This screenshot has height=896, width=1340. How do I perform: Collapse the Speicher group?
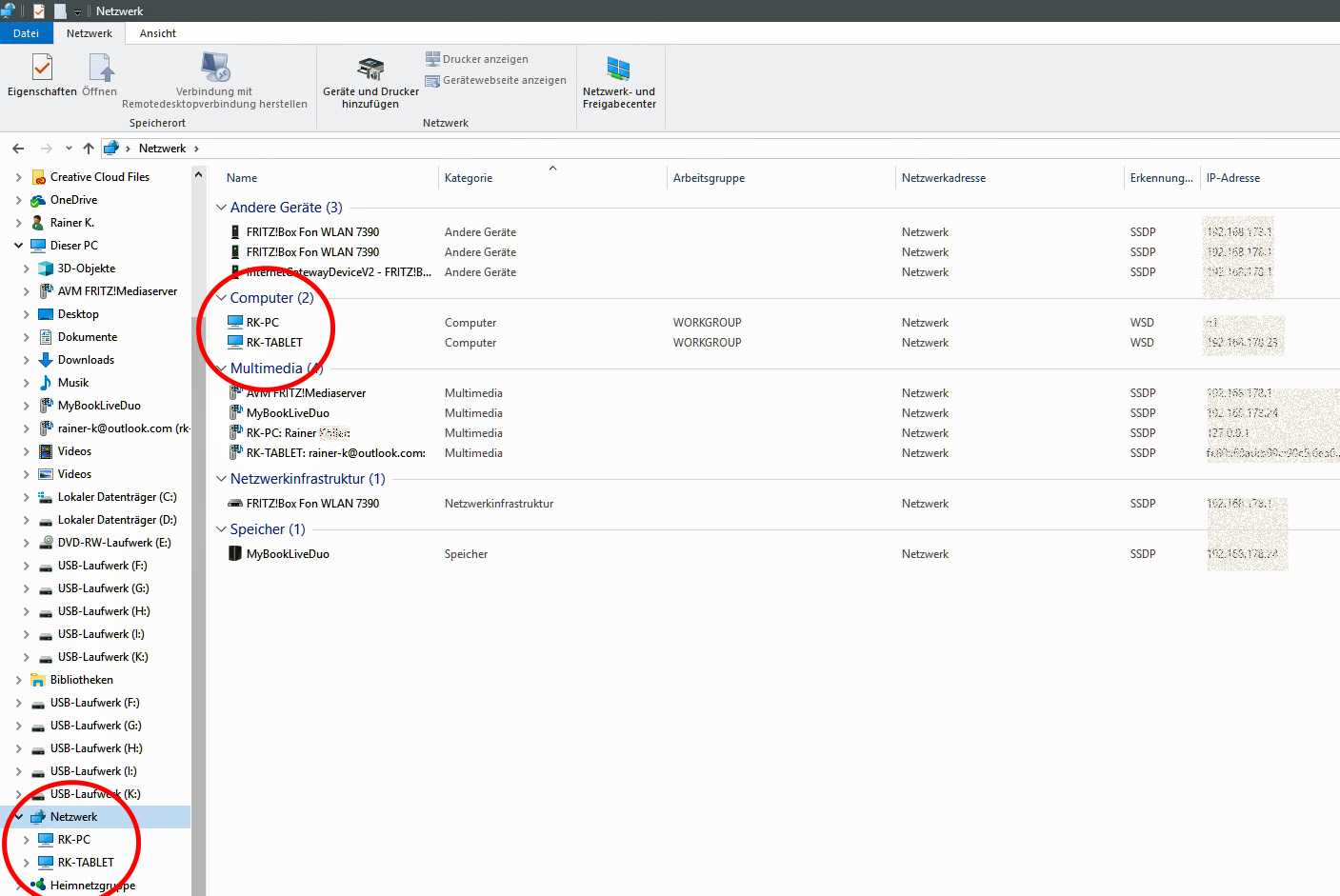221,529
